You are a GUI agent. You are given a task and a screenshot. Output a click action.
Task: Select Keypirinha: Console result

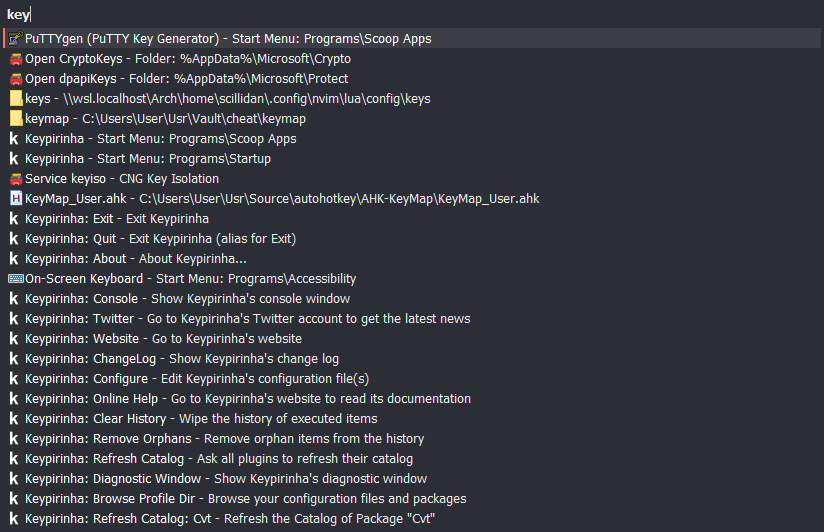(412, 299)
